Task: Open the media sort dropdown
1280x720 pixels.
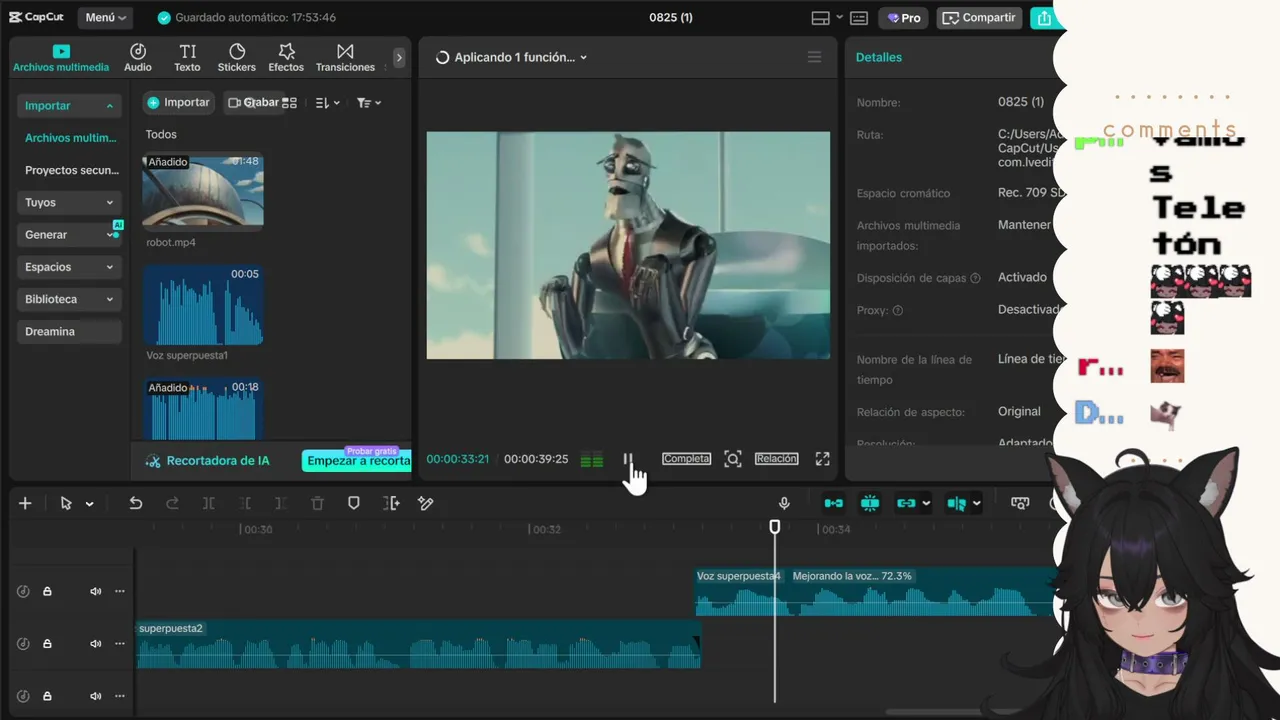Action: (328, 103)
